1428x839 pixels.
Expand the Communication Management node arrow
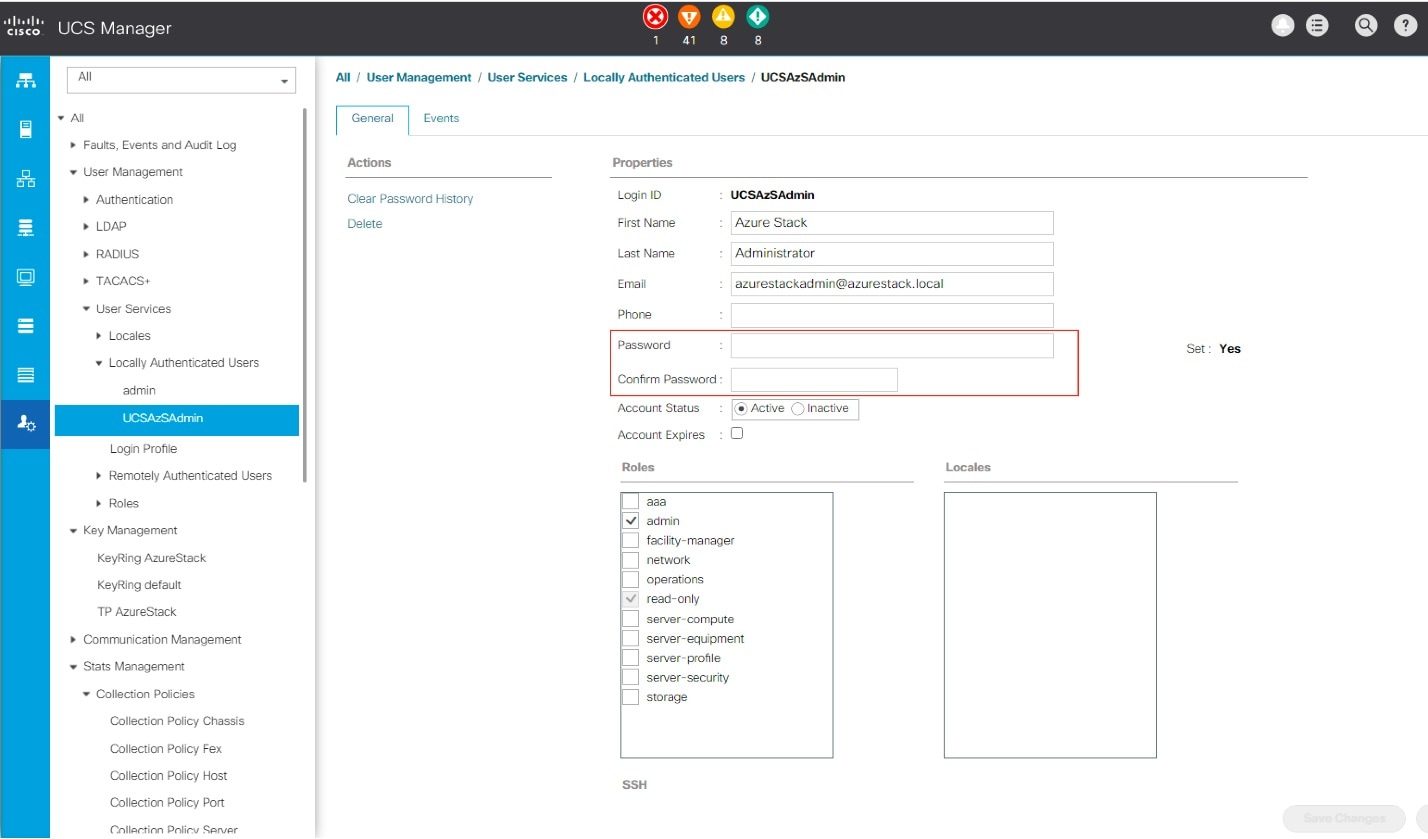pyautogui.click(x=73, y=640)
